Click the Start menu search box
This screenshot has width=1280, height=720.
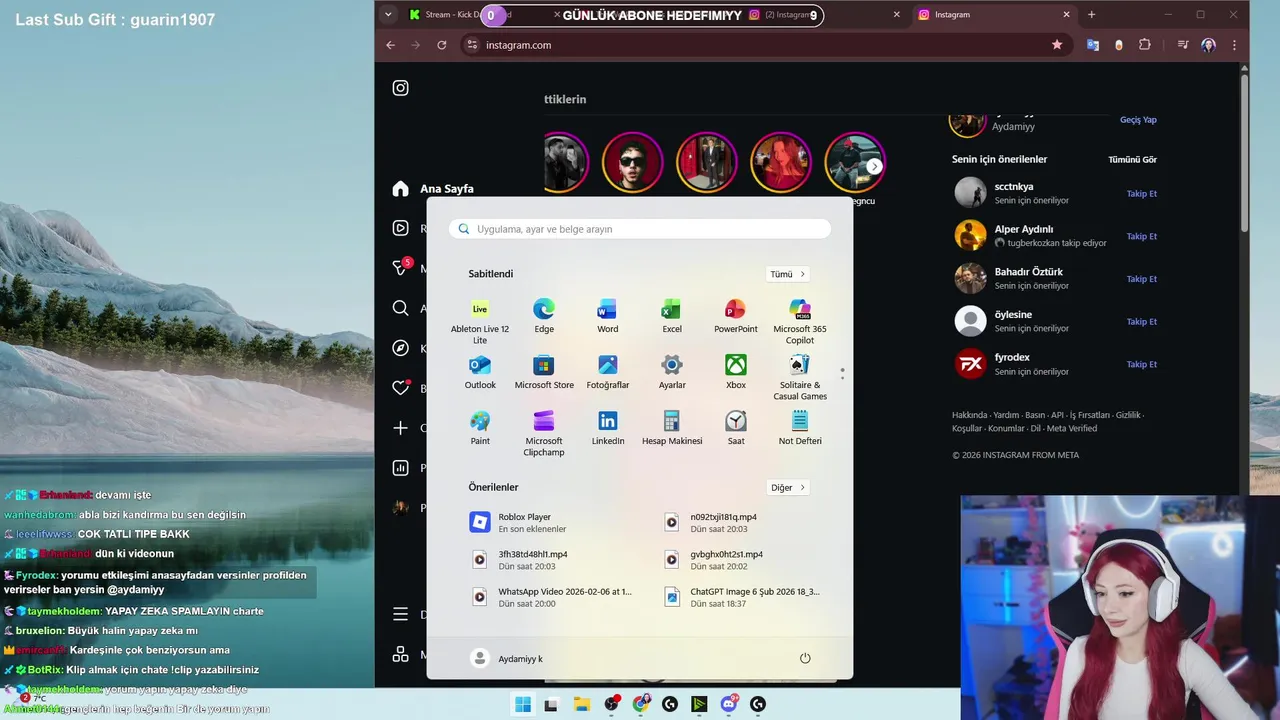pos(640,229)
